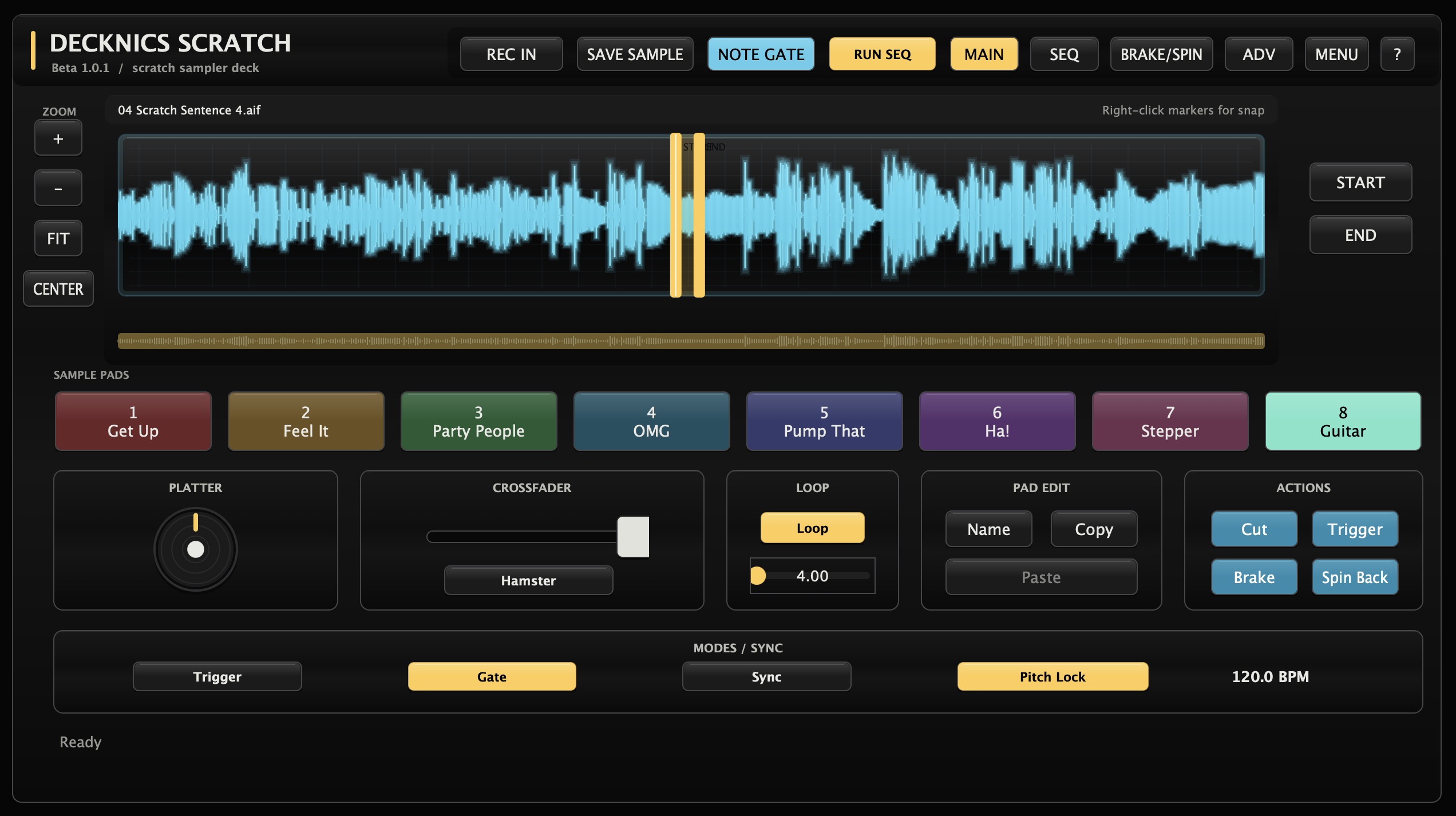Image resolution: width=1456 pixels, height=816 pixels.
Task: Center the waveform view with CENTER
Action: 58,289
